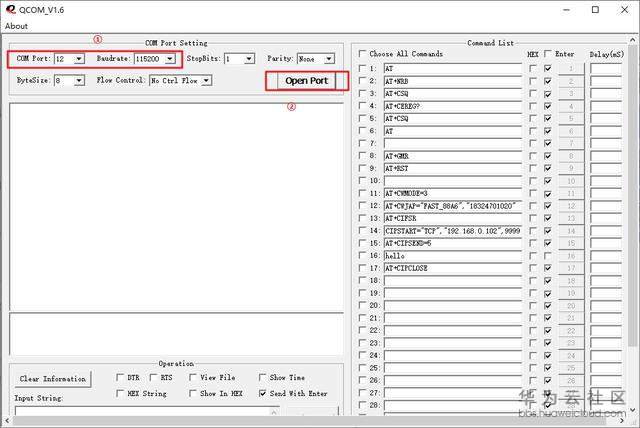
Task: Click the AT+NRB command field
Action: point(453,81)
